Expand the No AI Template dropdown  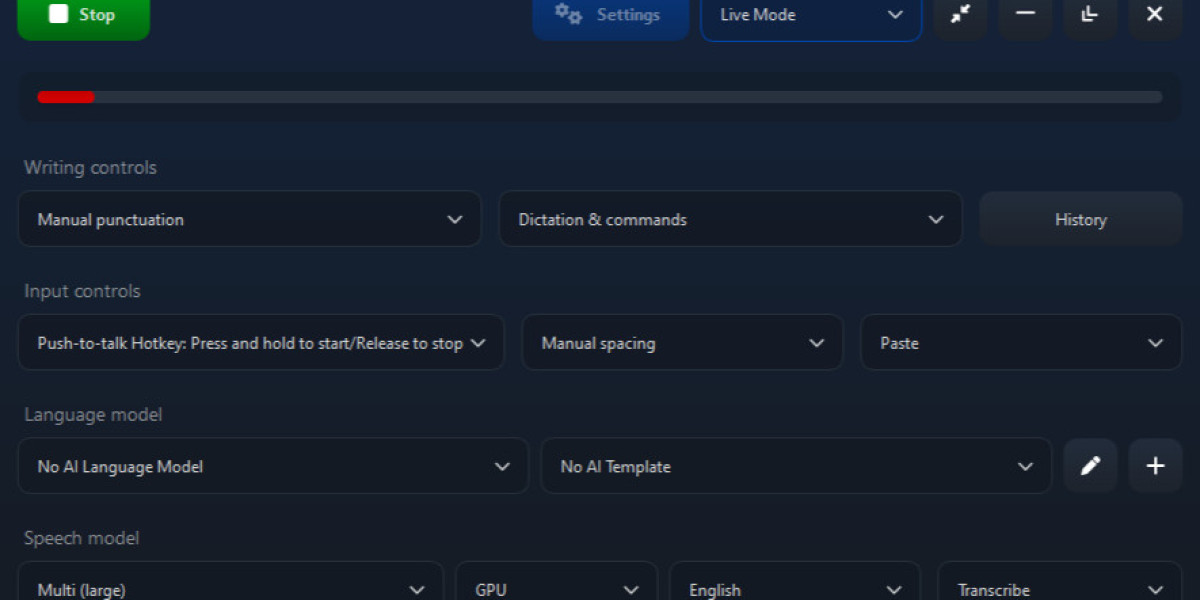(797, 466)
